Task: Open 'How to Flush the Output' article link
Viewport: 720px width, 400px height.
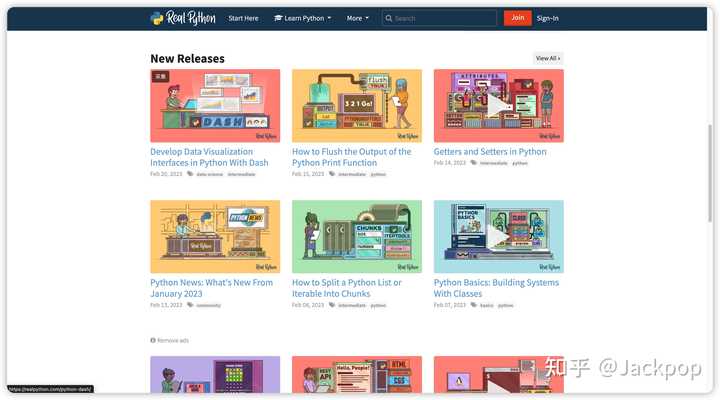Action: click(352, 157)
